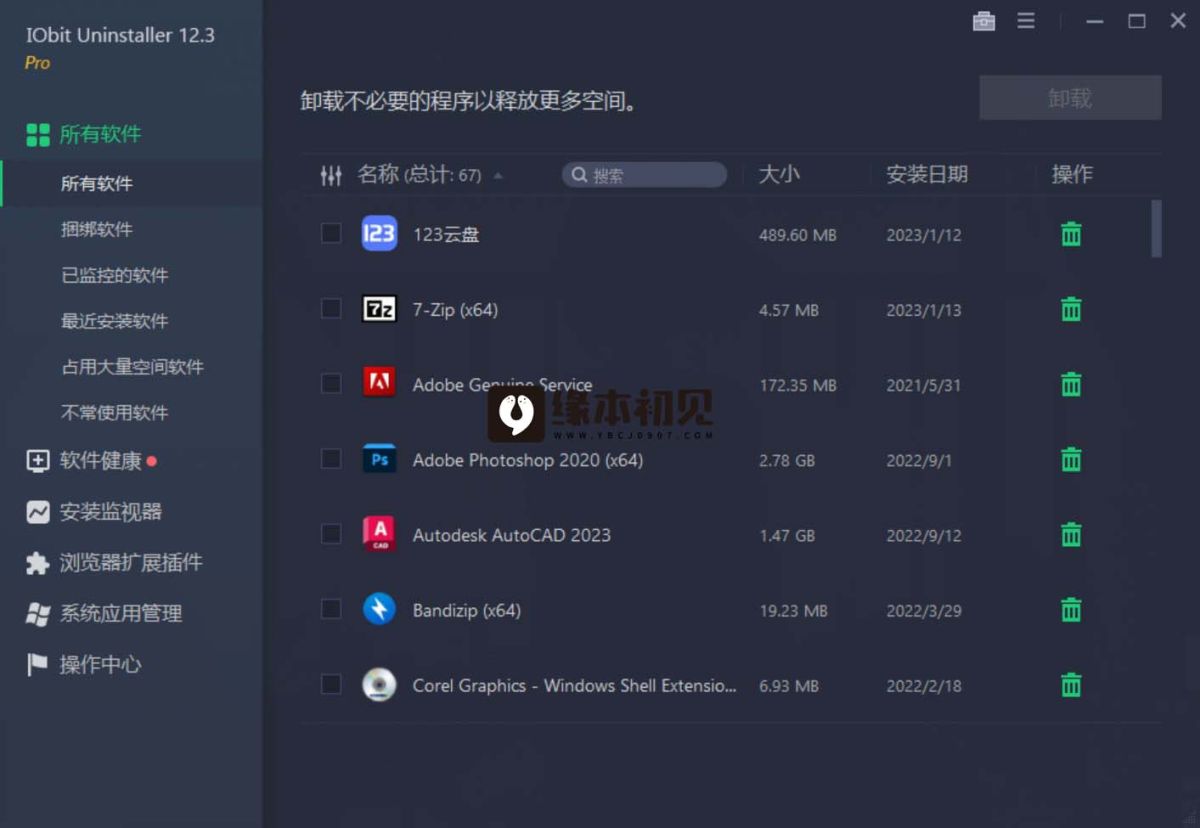The image size is (1200, 828).
Task: Open the toolbox icon in the title bar
Action: (x=984, y=21)
